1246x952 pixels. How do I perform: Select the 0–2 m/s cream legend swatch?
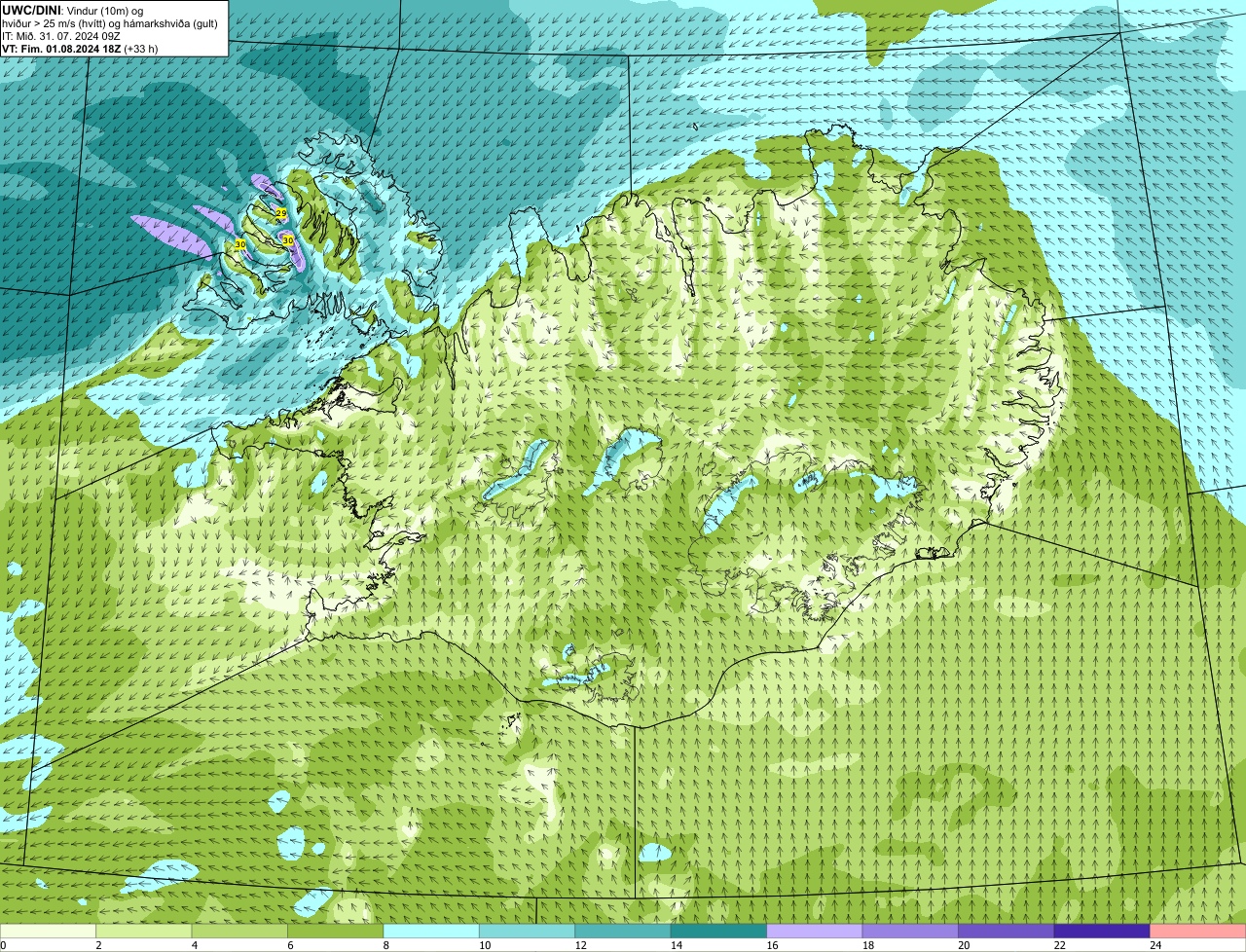tap(48, 932)
